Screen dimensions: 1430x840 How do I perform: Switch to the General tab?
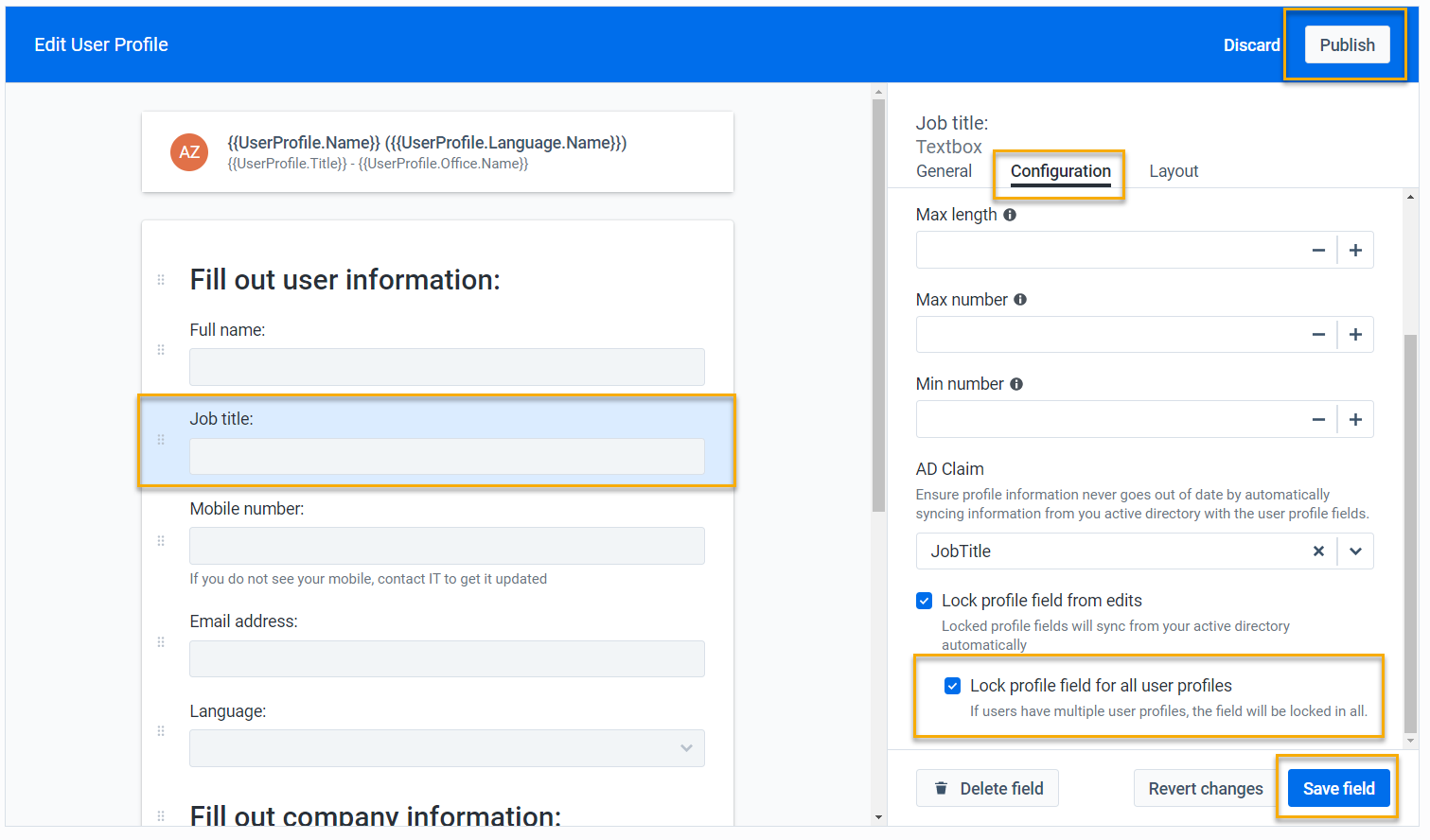(944, 171)
